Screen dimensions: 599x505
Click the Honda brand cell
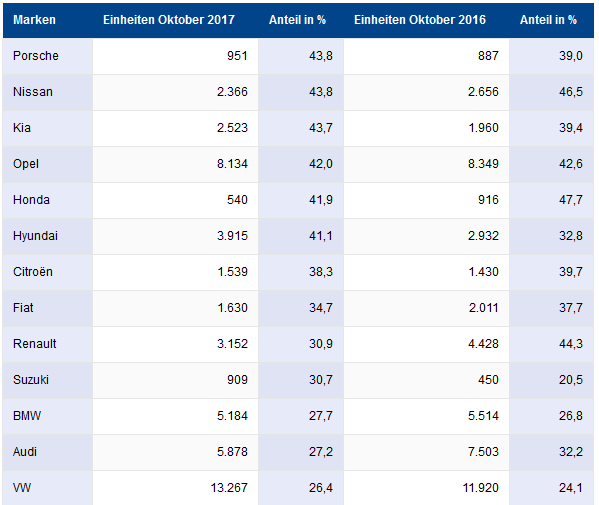[48, 200]
